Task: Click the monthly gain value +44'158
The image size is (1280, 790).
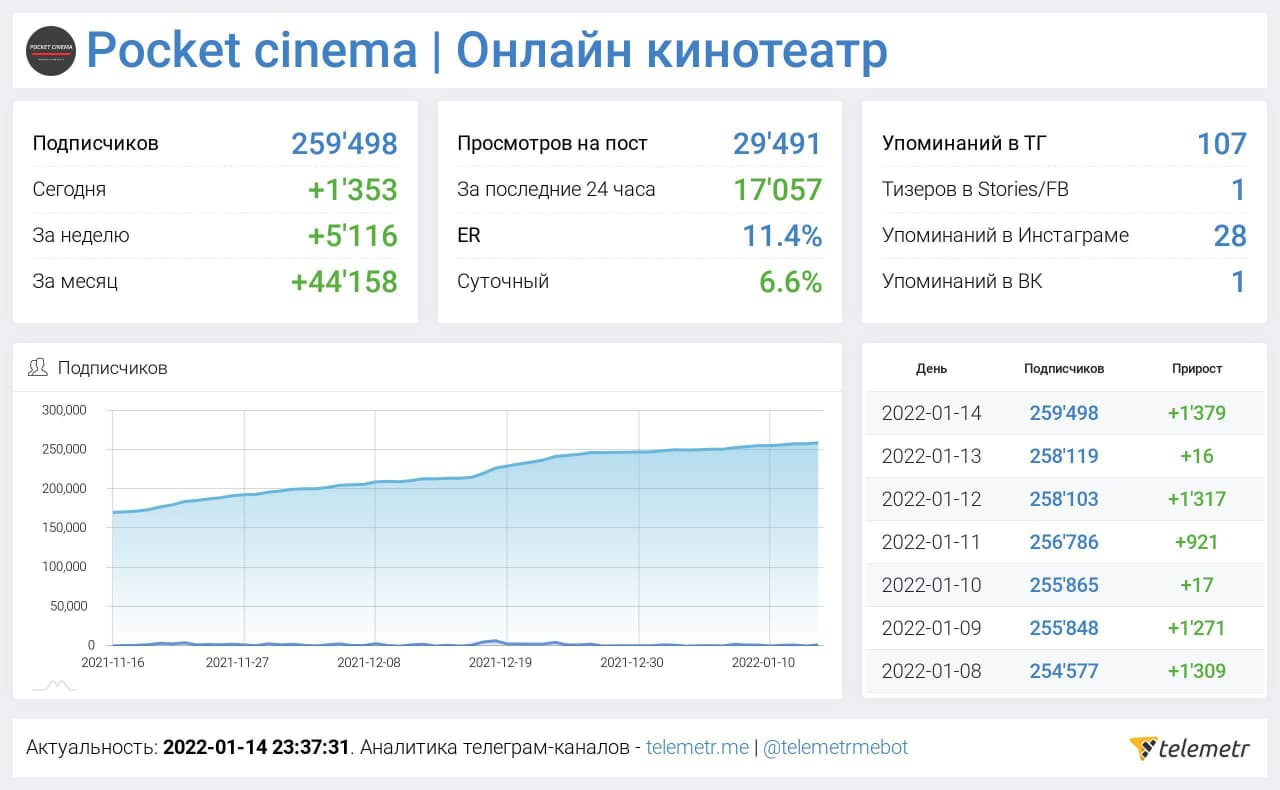Action: click(345, 282)
